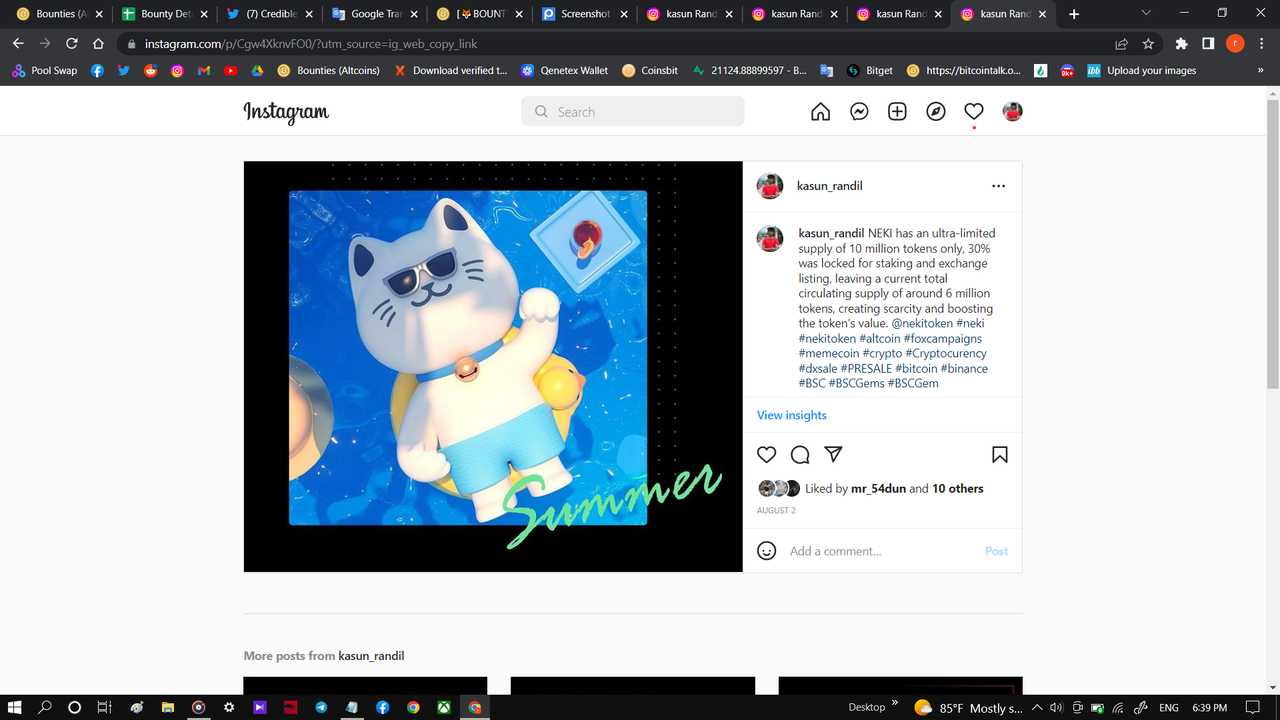The width and height of the screenshot is (1280, 720).
Task: Share post via paper plane icon
Action: pyautogui.click(x=833, y=455)
